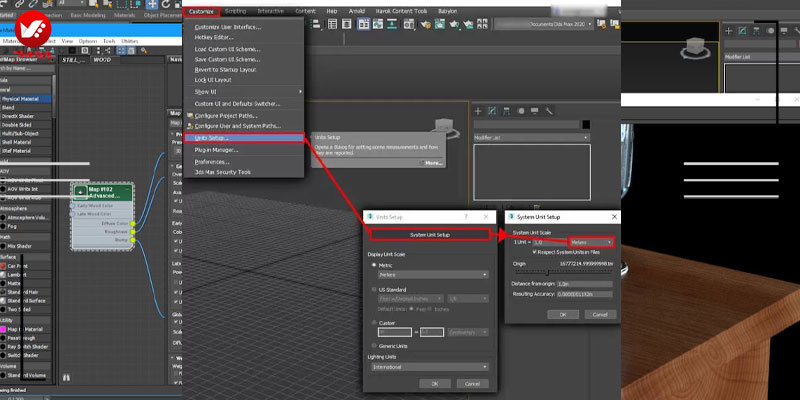Open the Curve Editor from the toolbar
This screenshot has height=400, width=800.
coord(378,24)
